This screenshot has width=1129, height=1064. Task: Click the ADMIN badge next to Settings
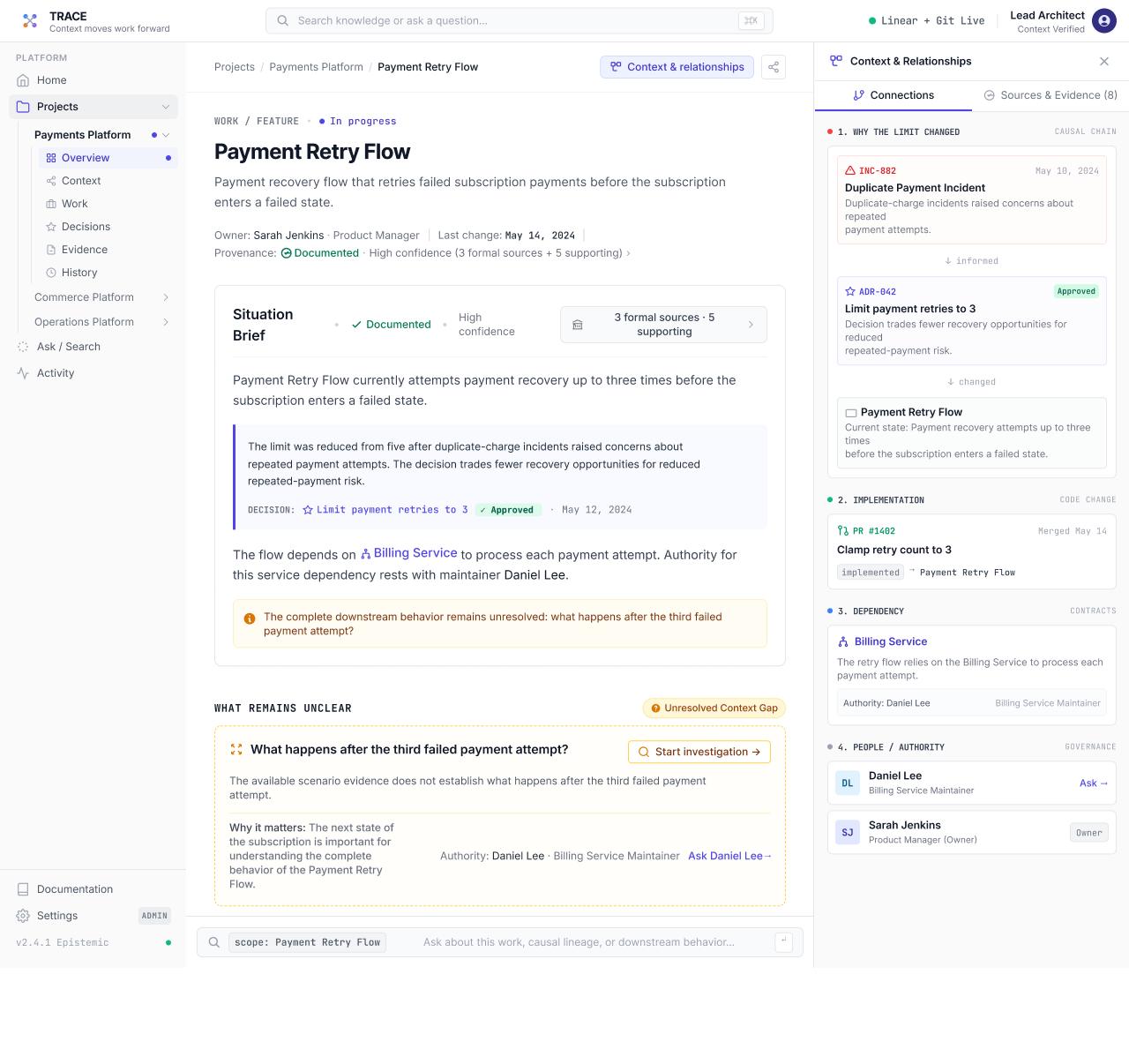[154, 916]
